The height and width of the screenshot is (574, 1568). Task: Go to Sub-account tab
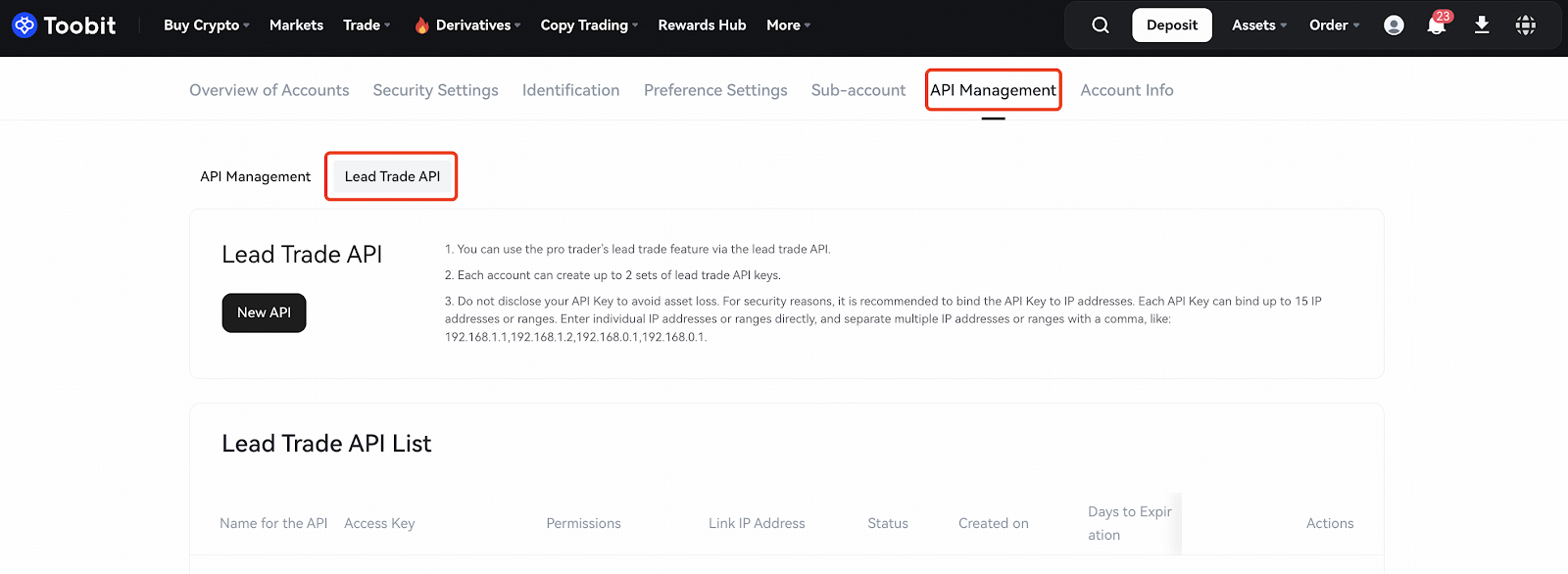pos(858,90)
